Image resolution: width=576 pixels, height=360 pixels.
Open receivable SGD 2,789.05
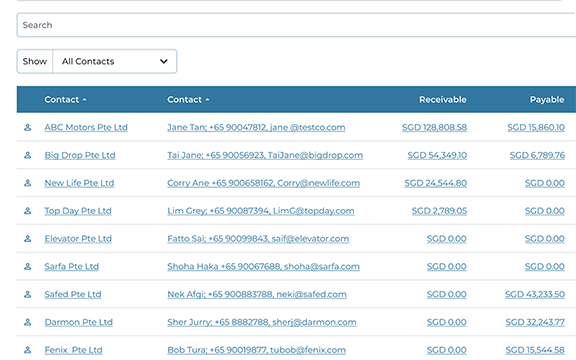pyautogui.click(x=439, y=211)
